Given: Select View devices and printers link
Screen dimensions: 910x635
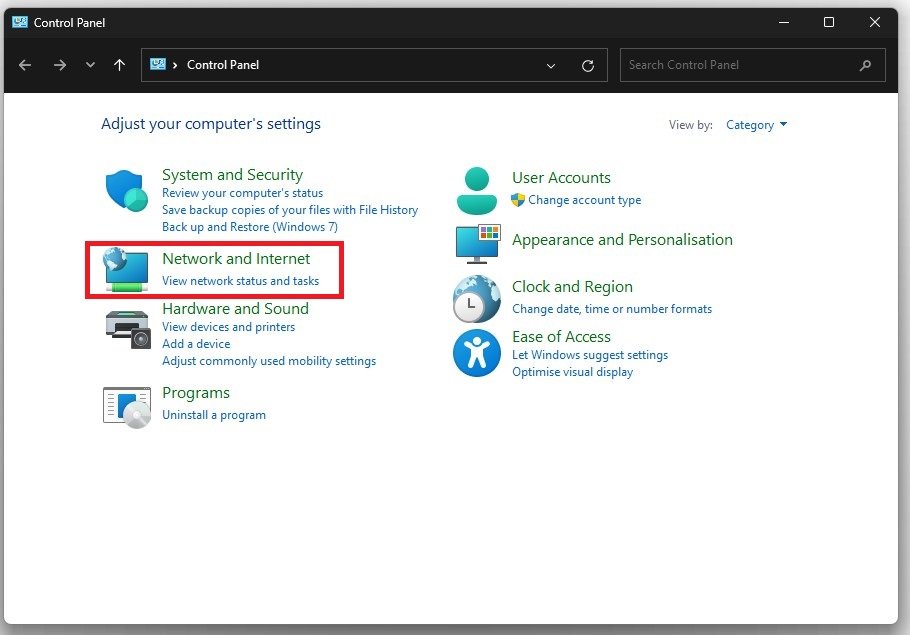Looking at the screenshot, I should (228, 327).
